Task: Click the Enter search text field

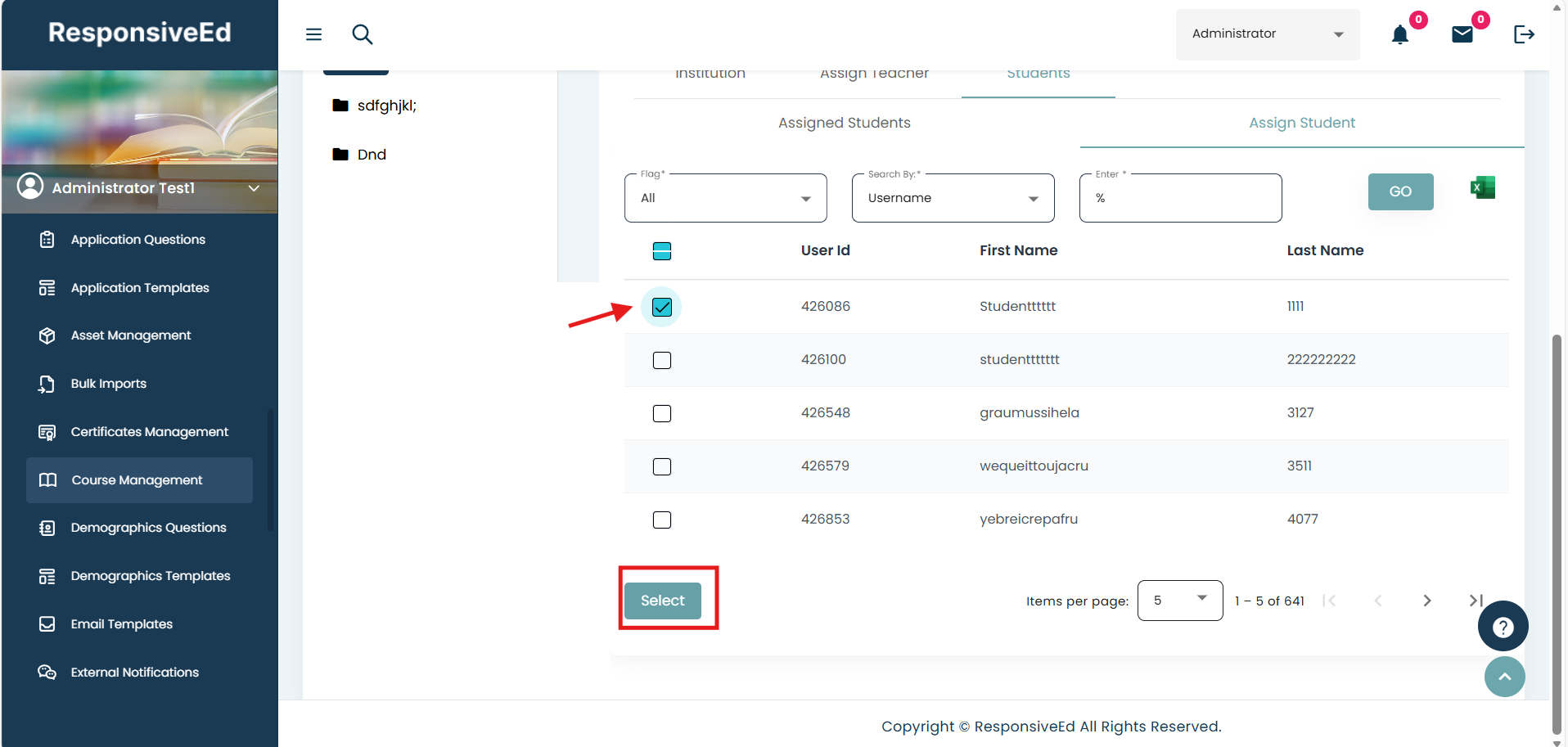Action: (1180, 198)
